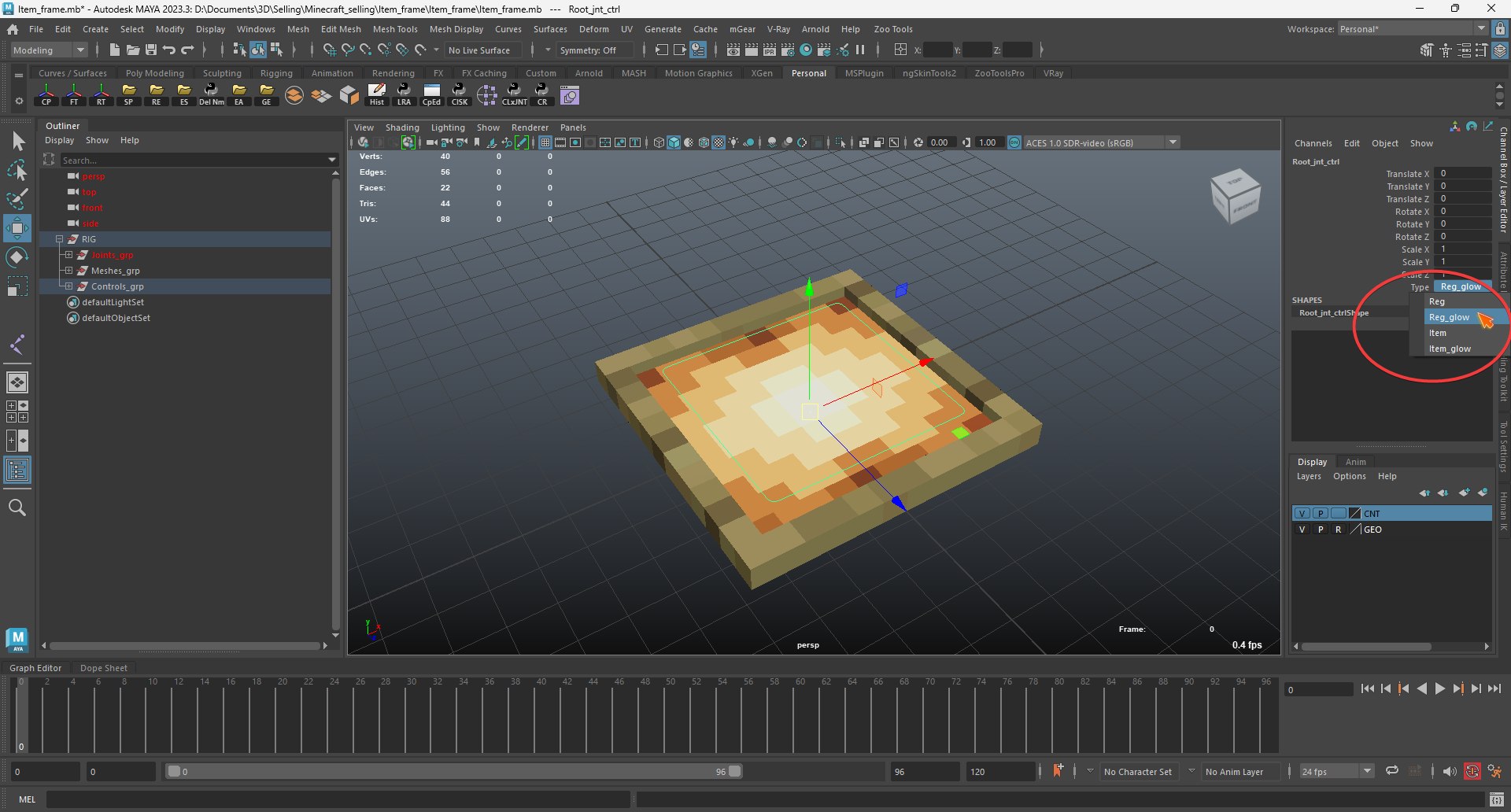Click the polygon cube shelf icon
The image size is (1511, 812).
tap(349, 96)
